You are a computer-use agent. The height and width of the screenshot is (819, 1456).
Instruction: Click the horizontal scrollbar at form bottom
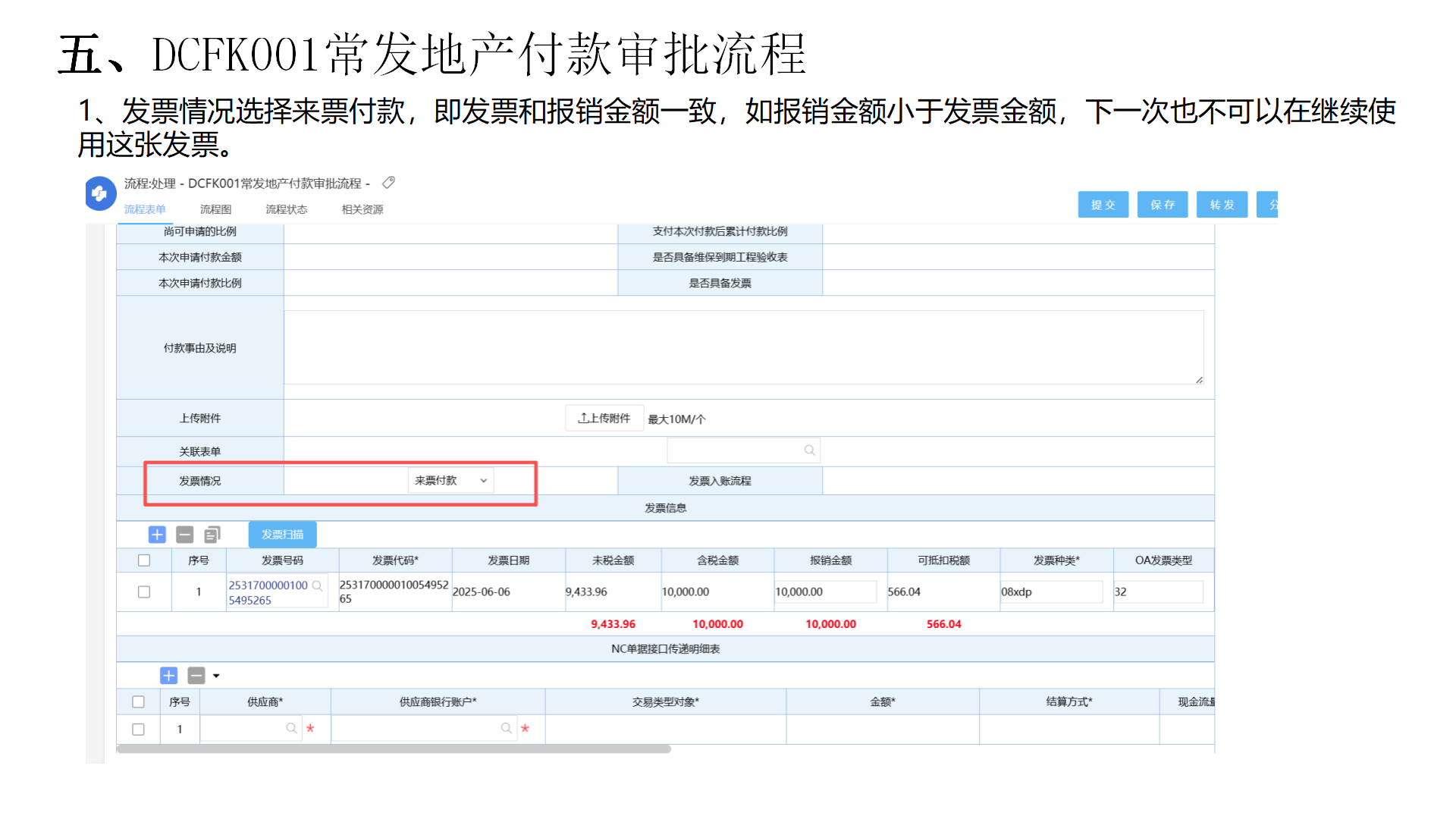[x=394, y=749]
